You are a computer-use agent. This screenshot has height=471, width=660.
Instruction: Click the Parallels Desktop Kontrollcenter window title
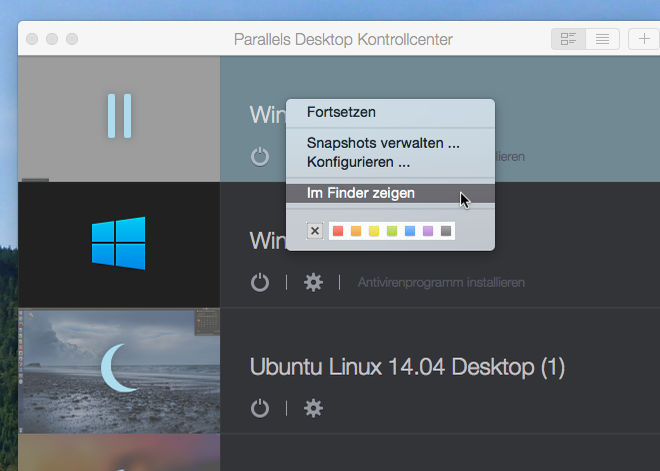click(x=343, y=40)
